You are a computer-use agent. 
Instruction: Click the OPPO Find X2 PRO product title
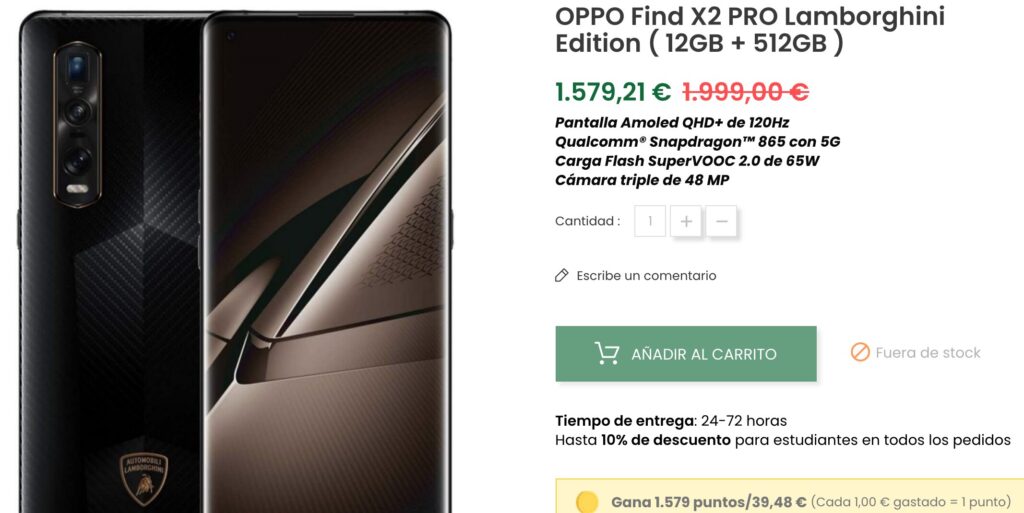750,29
